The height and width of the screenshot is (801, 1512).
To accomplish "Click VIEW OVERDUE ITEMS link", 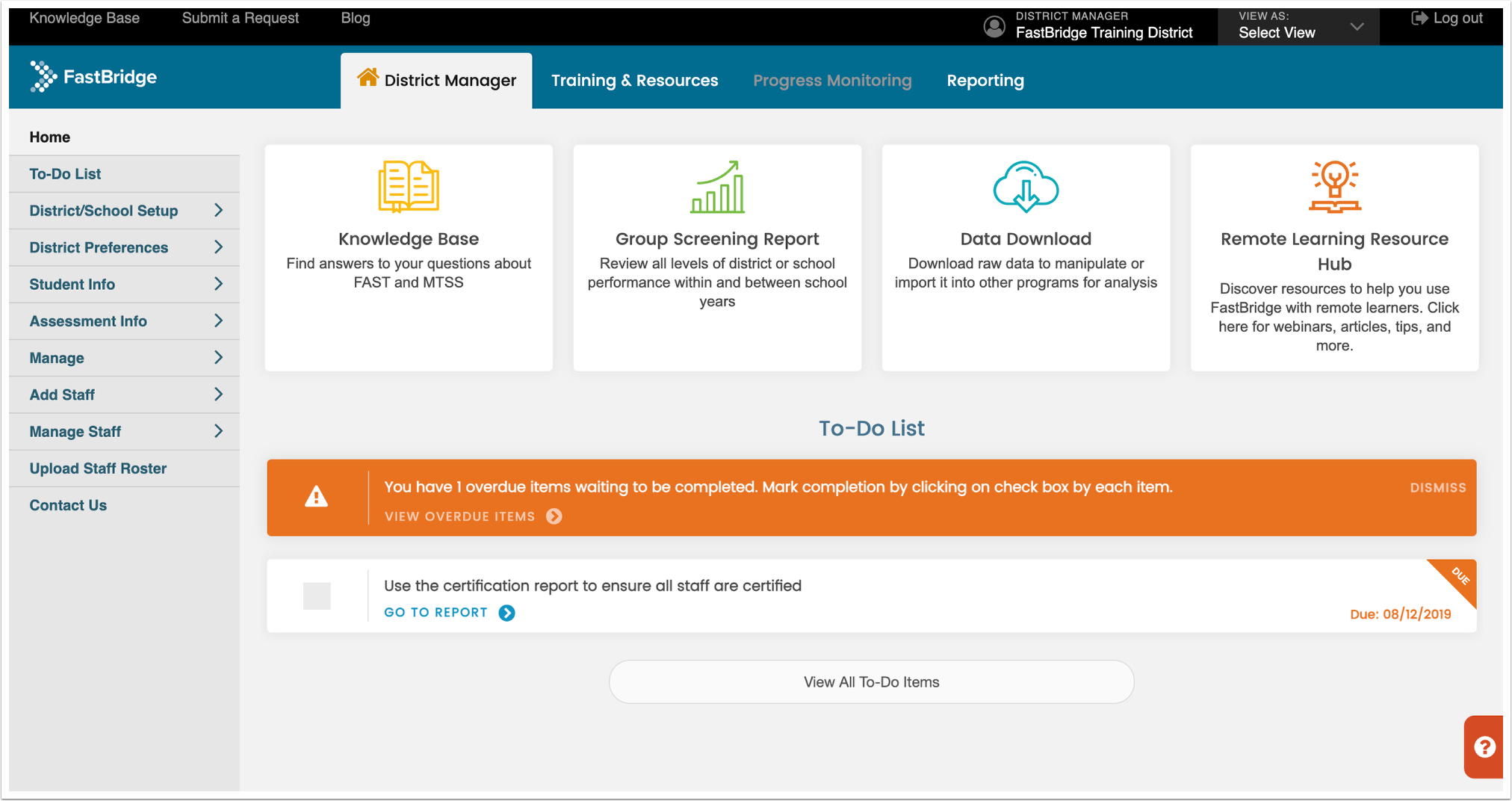I will pos(459,516).
